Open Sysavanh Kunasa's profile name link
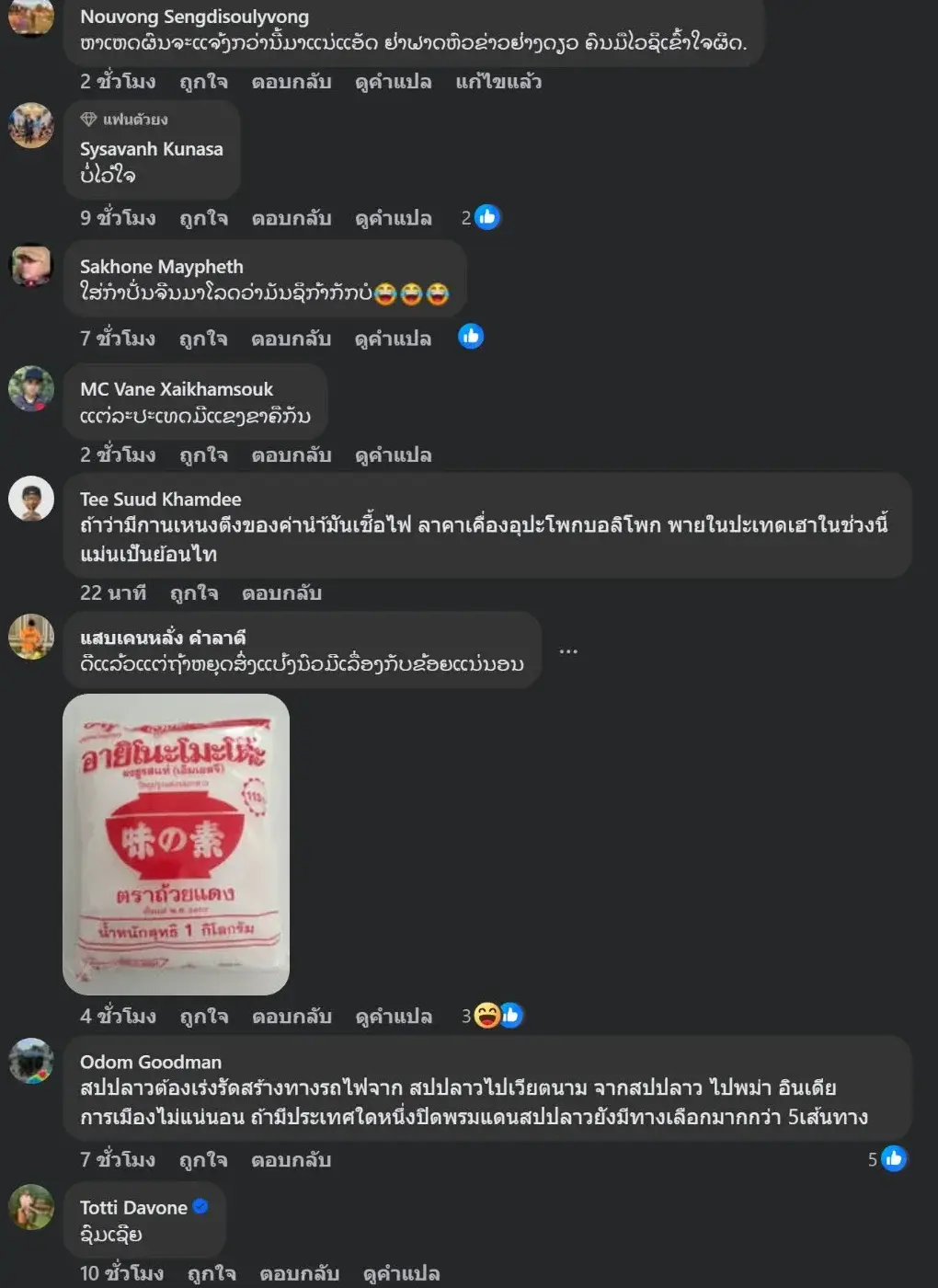 [152, 149]
